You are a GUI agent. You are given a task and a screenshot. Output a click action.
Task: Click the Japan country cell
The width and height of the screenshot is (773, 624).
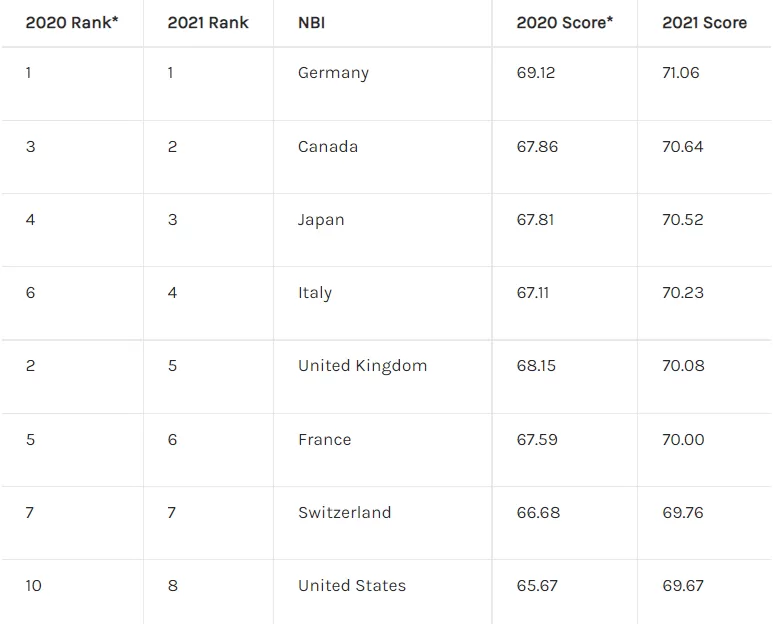point(321,220)
